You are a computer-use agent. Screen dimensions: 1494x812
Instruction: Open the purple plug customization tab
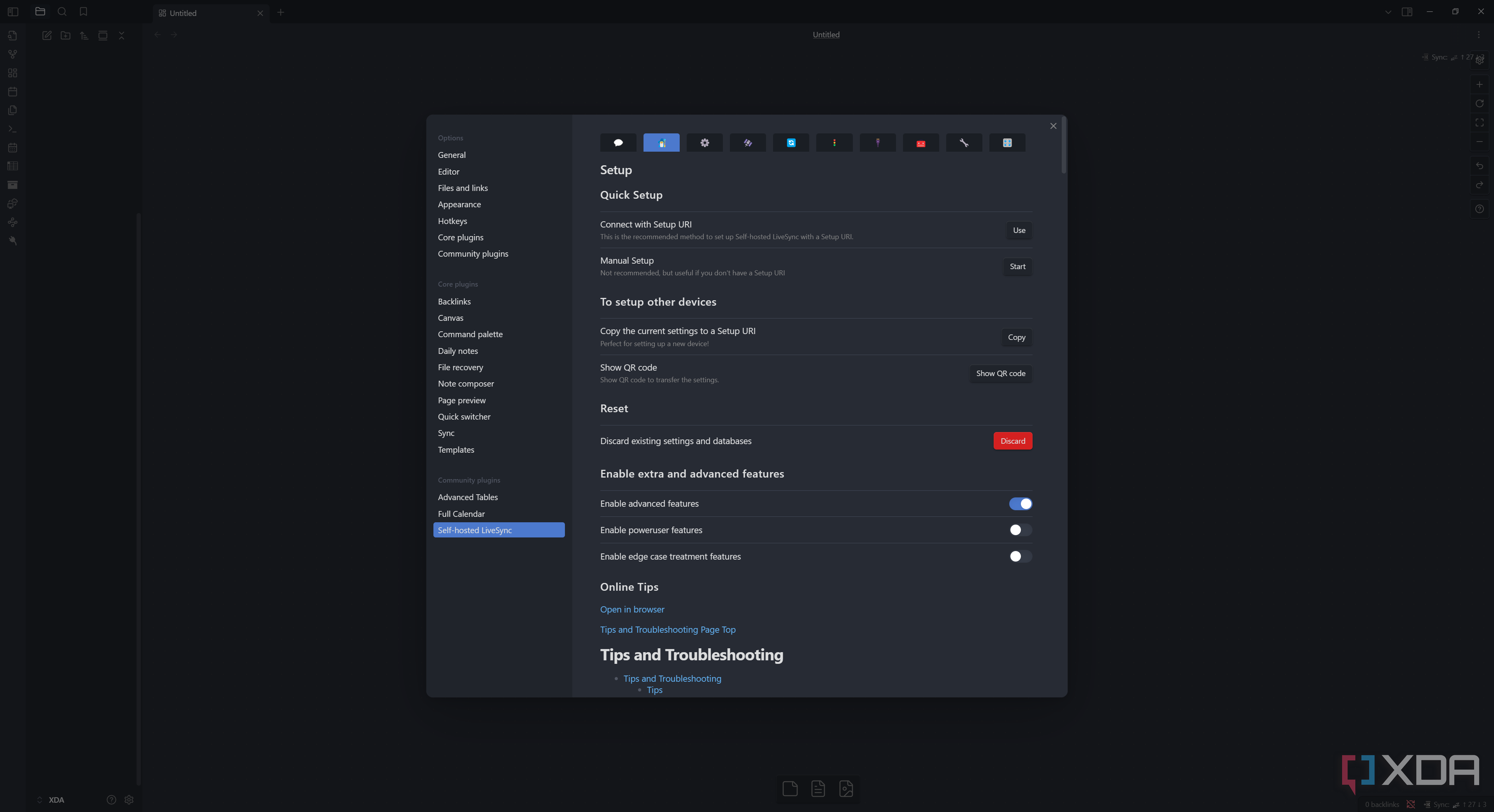(877, 143)
